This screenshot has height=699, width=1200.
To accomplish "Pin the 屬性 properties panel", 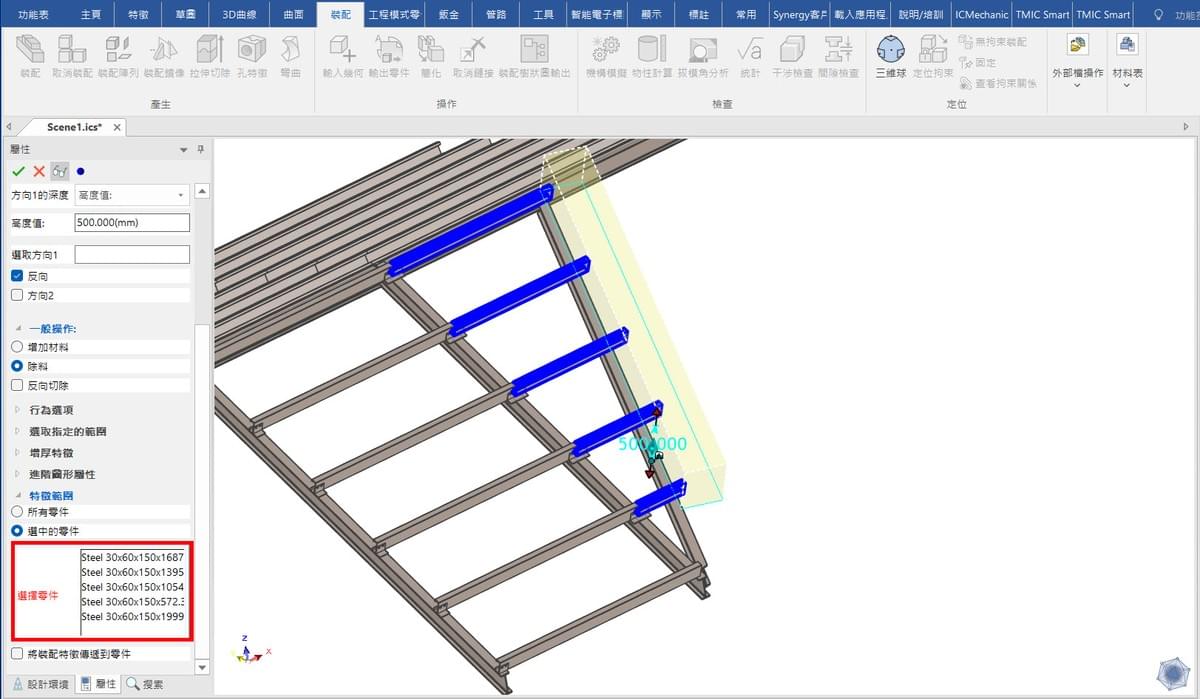I will coord(200,149).
